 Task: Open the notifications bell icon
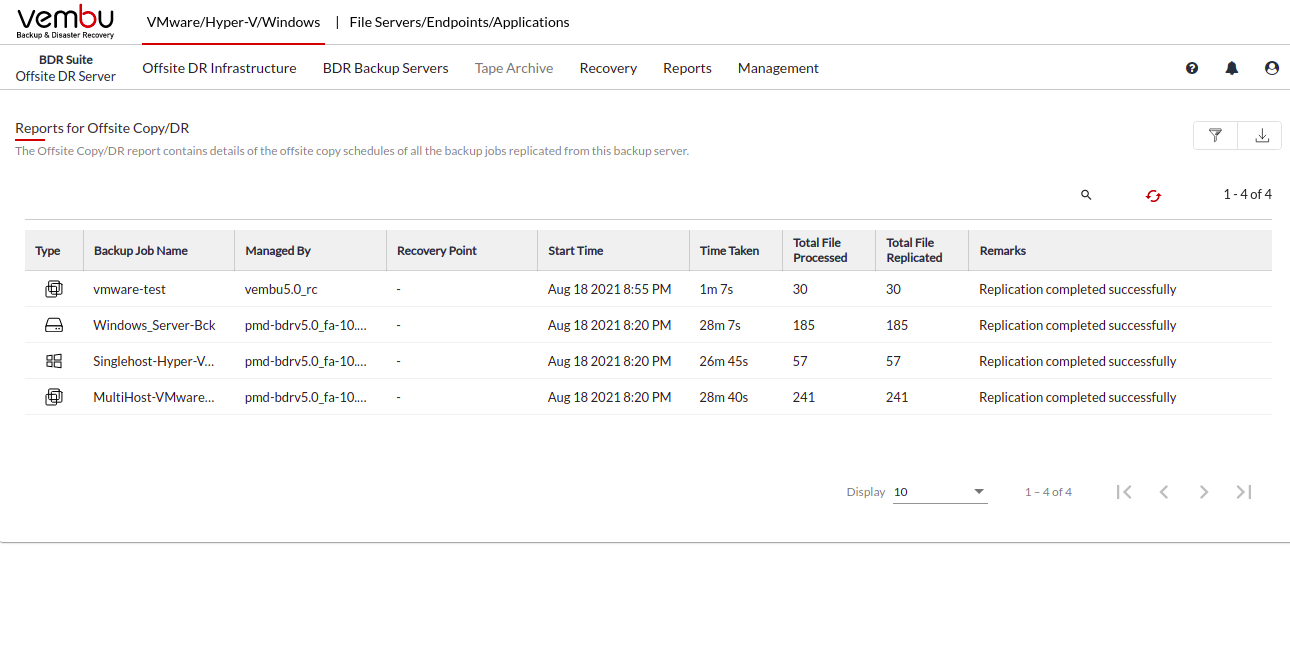point(1232,68)
